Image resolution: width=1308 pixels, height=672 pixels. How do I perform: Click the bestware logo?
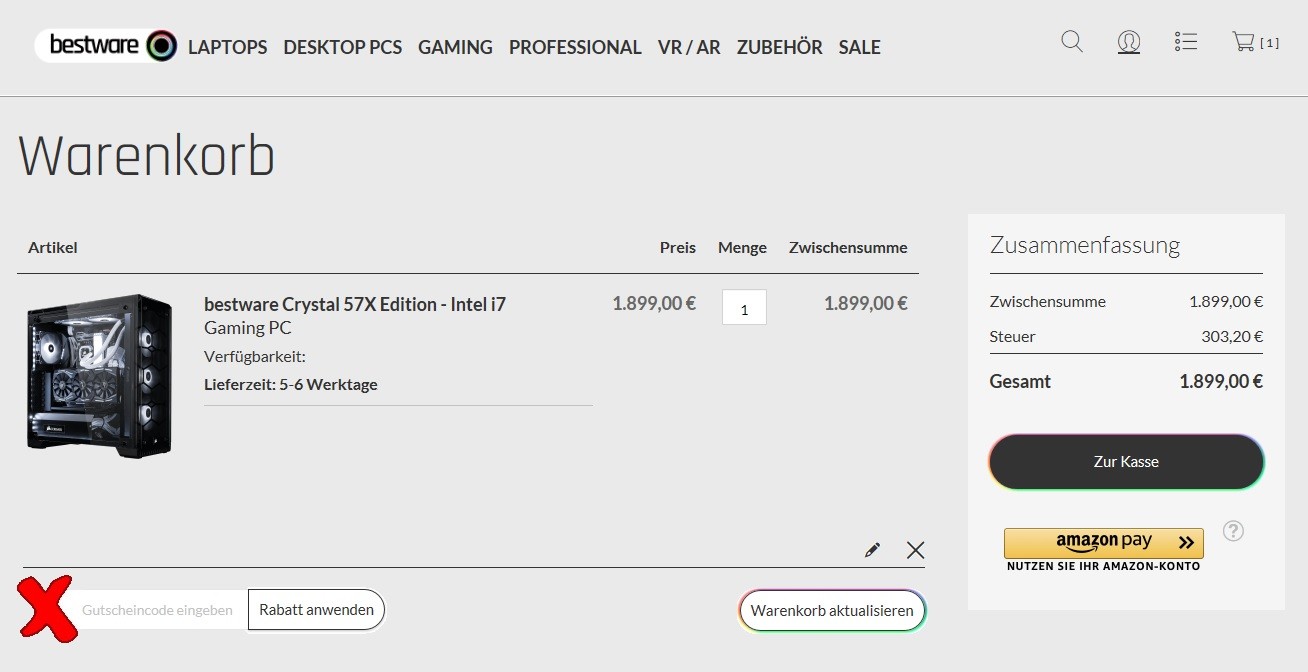(107, 46)
